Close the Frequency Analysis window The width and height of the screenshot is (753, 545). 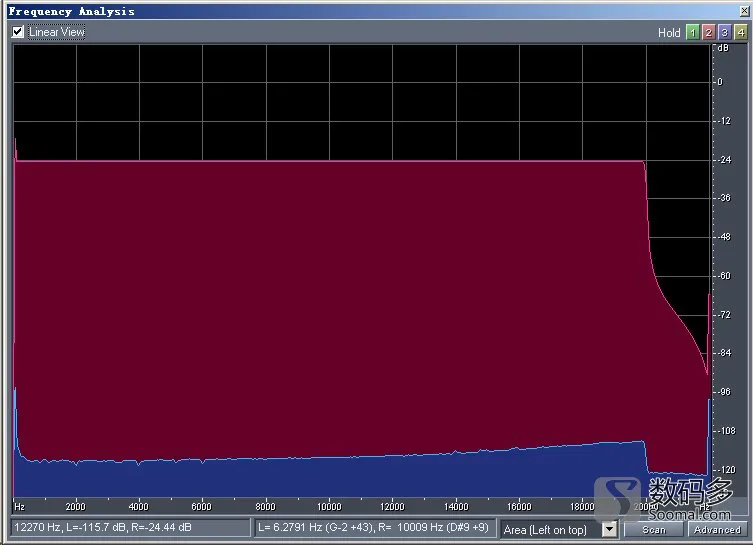coord(744,11)
